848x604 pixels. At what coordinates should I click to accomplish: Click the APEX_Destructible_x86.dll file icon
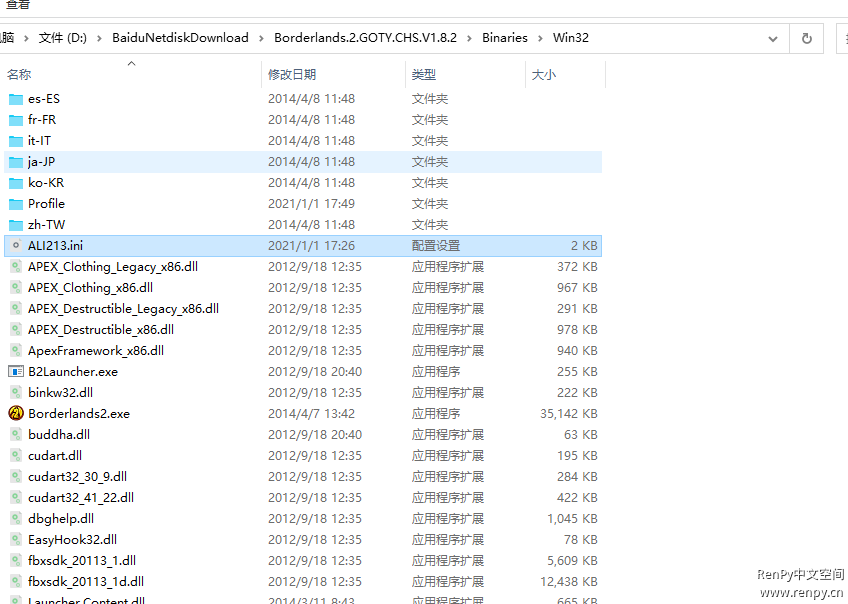click(16, 330)
